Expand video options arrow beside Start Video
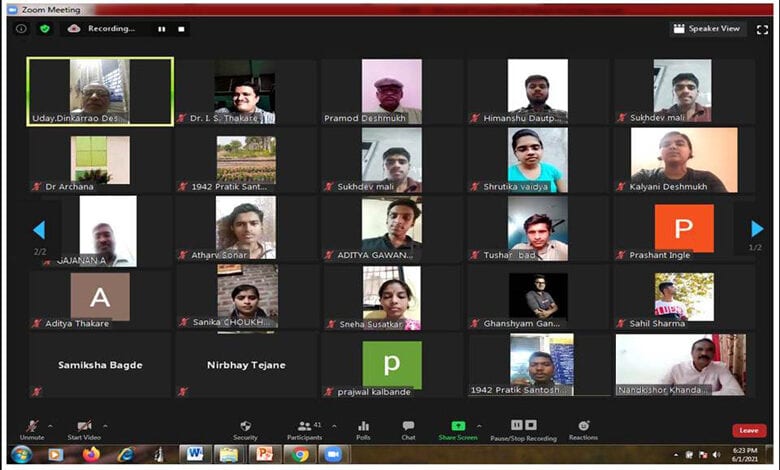This screenshot has width=780, height=470. (105, 426)
